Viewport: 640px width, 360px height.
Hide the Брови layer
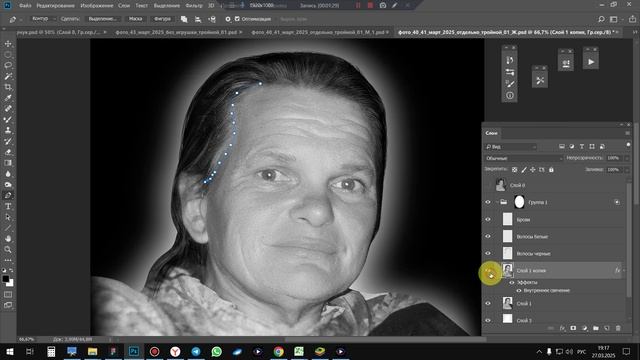(x=488, y=219)
